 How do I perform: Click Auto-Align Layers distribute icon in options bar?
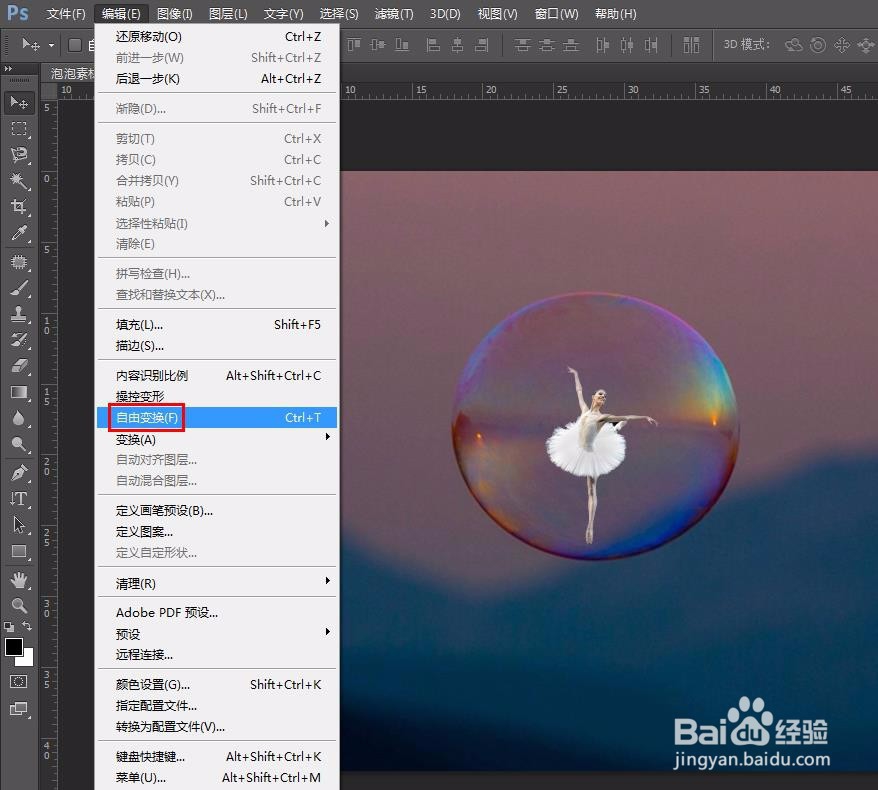click(692, 45)
